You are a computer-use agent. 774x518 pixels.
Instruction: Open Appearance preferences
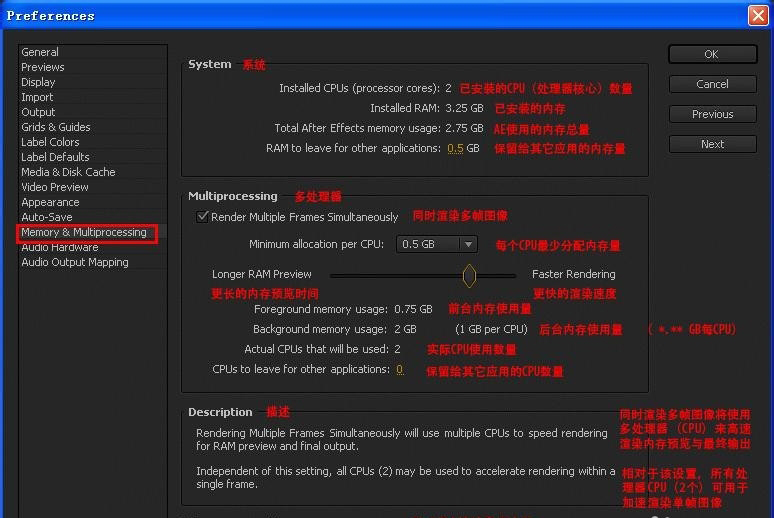tap(50, 202)
